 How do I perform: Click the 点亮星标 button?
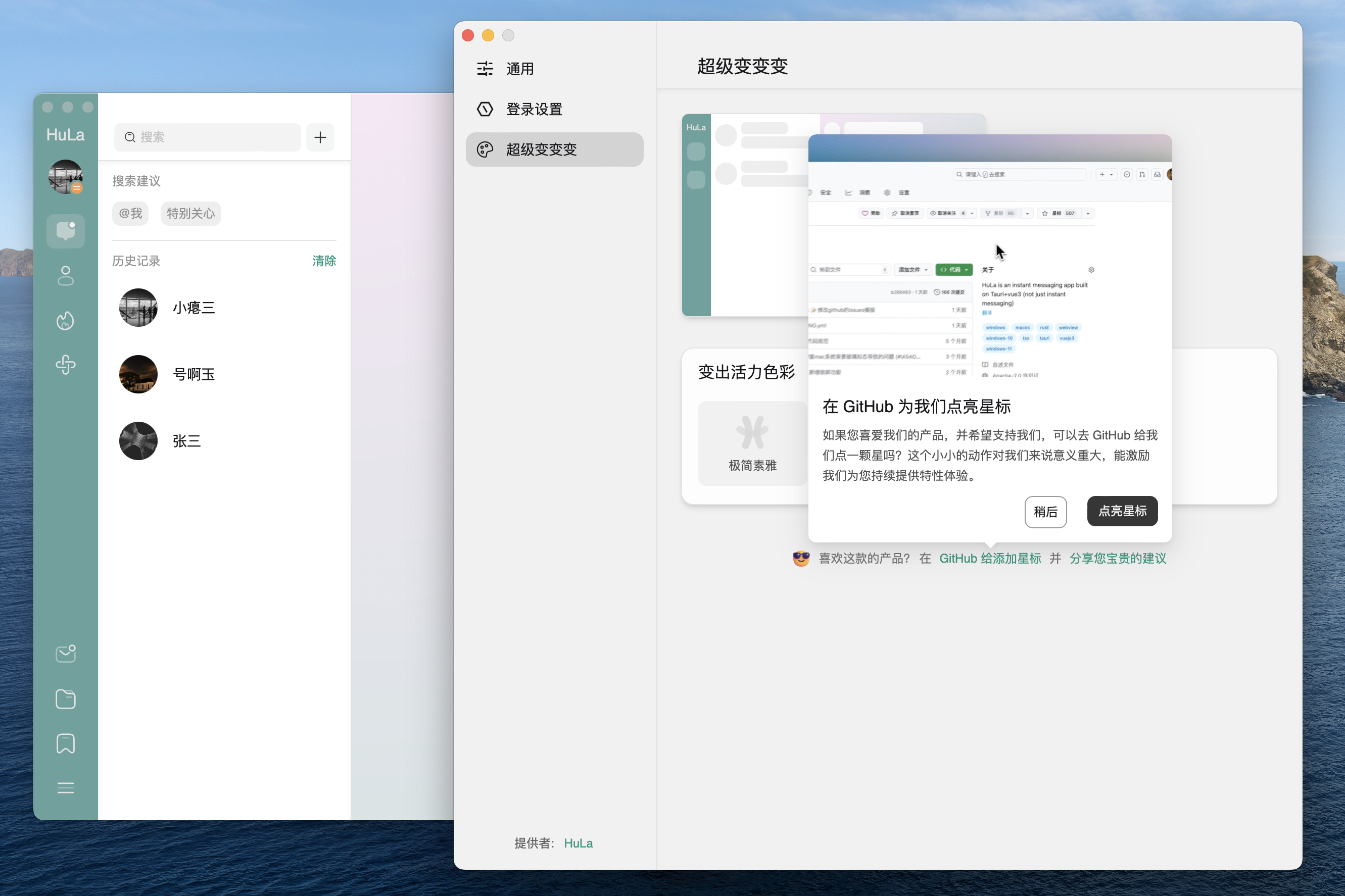point(1122,511)
